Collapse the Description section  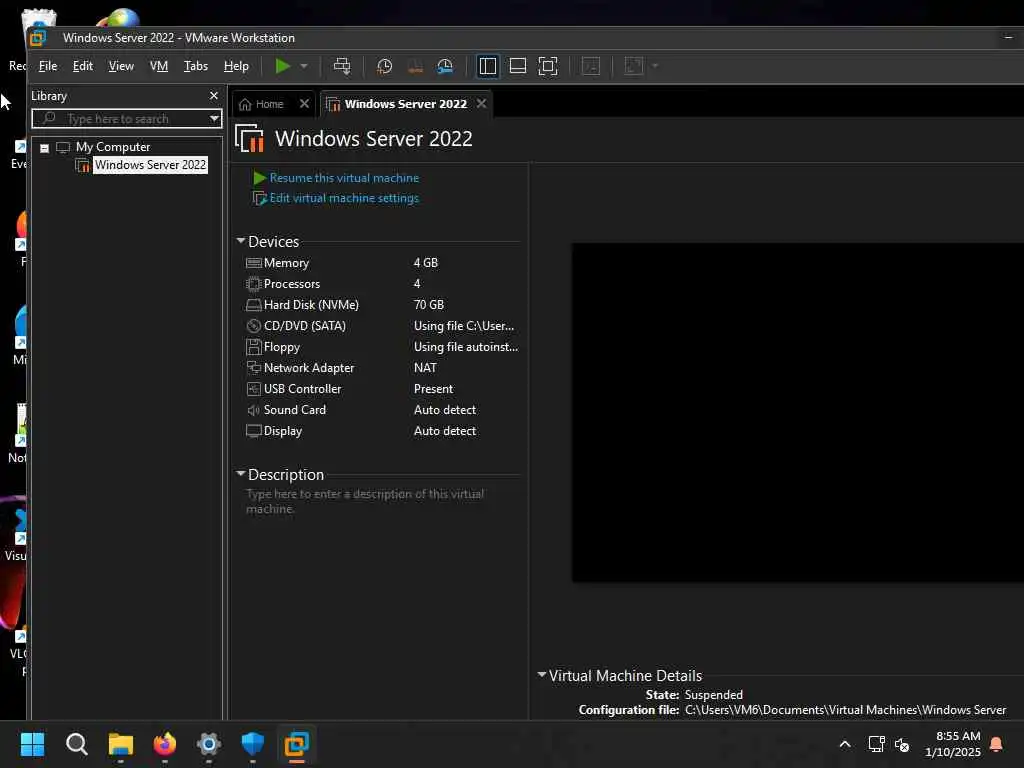pyautogui.click(x=240, y=474)
